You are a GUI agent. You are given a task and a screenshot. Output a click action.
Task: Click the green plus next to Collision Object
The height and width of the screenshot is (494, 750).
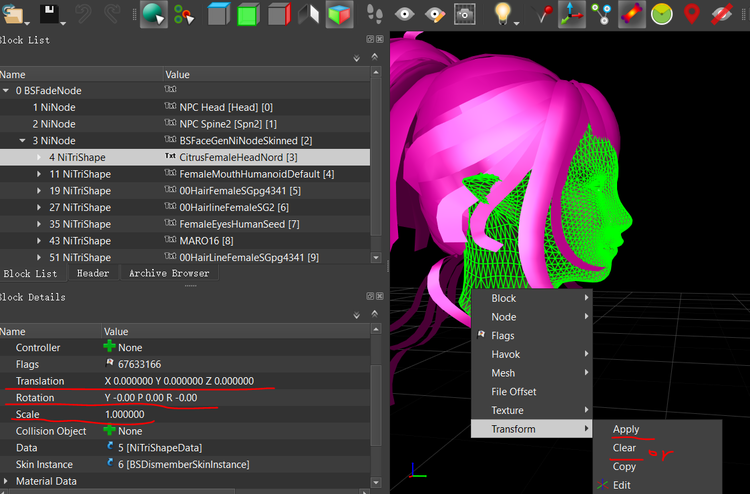[x=110, y=430]
